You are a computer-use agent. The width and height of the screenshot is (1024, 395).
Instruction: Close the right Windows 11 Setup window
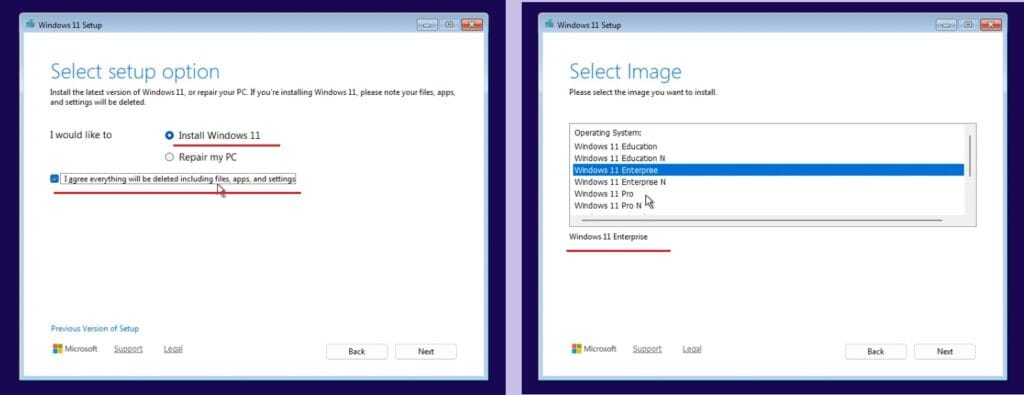[991, 25]
